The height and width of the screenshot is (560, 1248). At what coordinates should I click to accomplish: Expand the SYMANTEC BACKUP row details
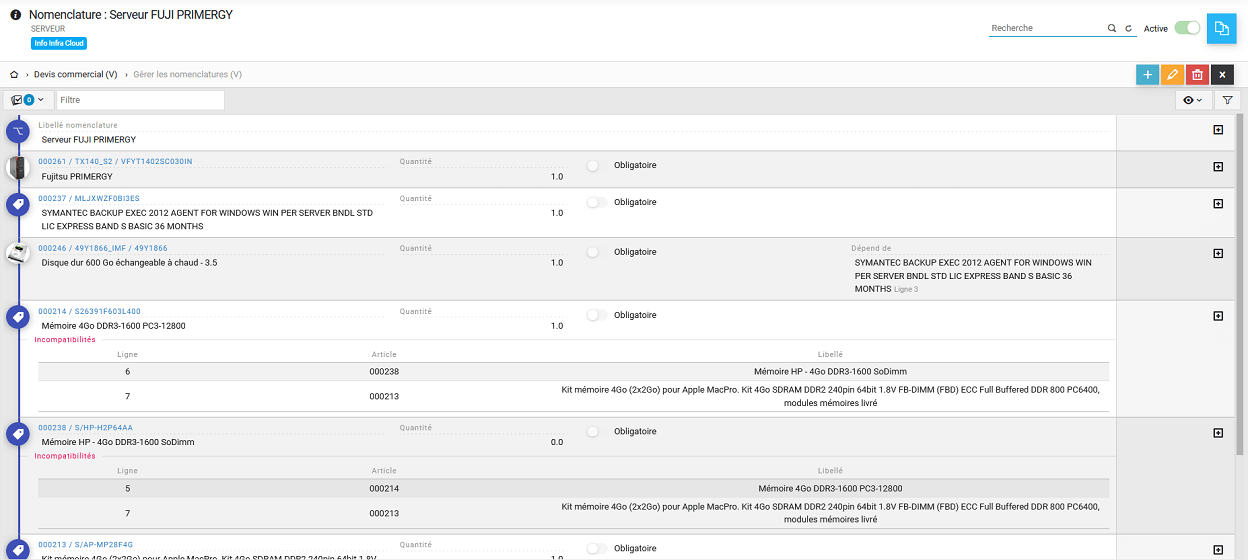(1218, 204)
